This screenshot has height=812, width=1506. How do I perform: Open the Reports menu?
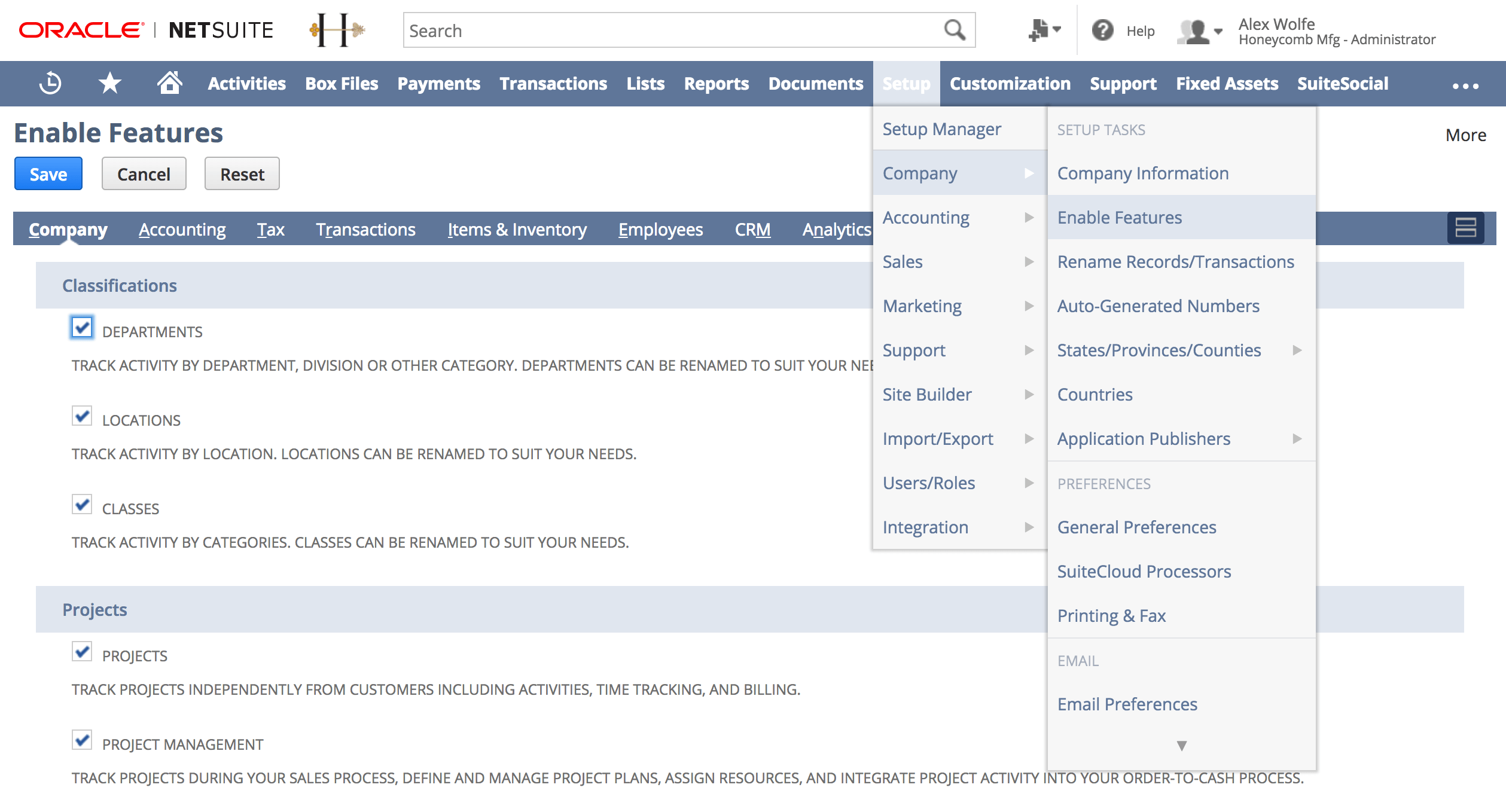715,83
